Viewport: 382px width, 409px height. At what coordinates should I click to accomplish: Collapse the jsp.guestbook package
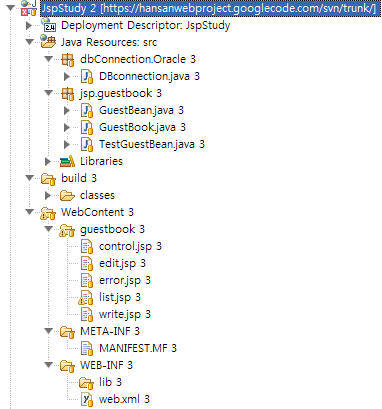pos(49,93)
